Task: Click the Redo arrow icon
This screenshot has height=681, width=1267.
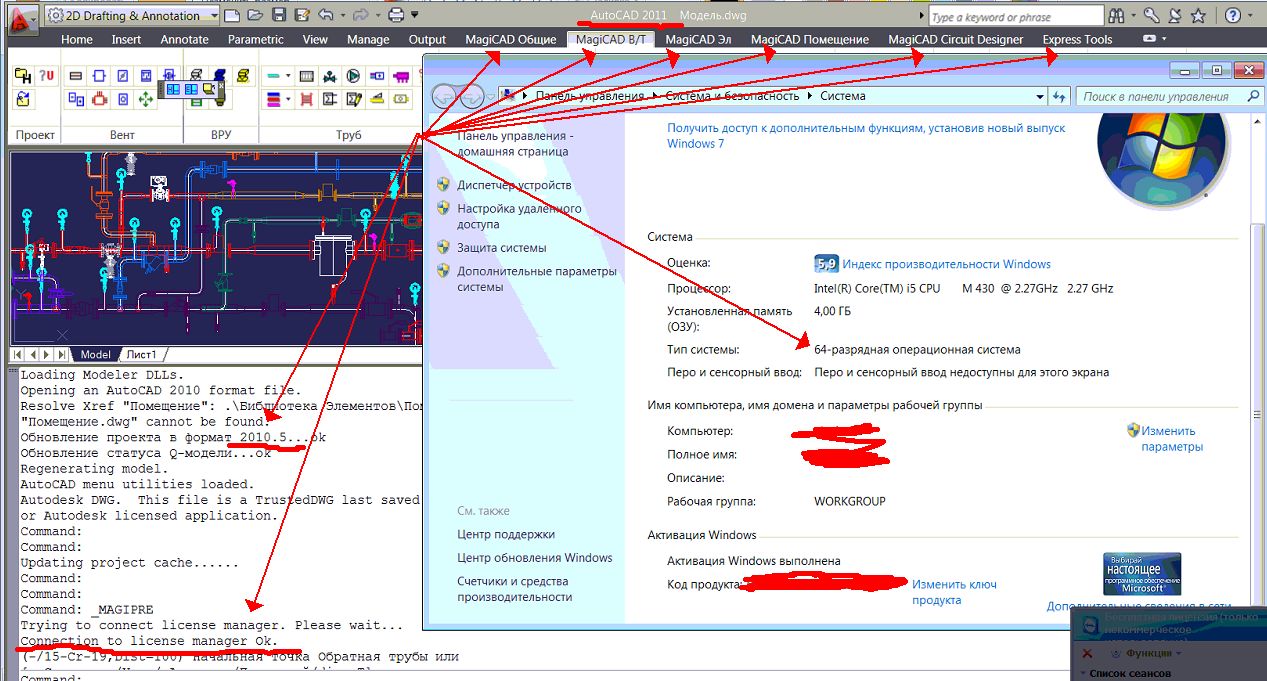Action: click(361, 16)
